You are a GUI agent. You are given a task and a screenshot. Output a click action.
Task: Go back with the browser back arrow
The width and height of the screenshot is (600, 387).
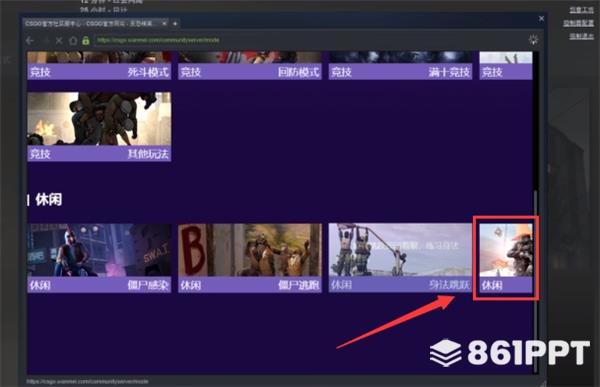[x=30, y=40]
